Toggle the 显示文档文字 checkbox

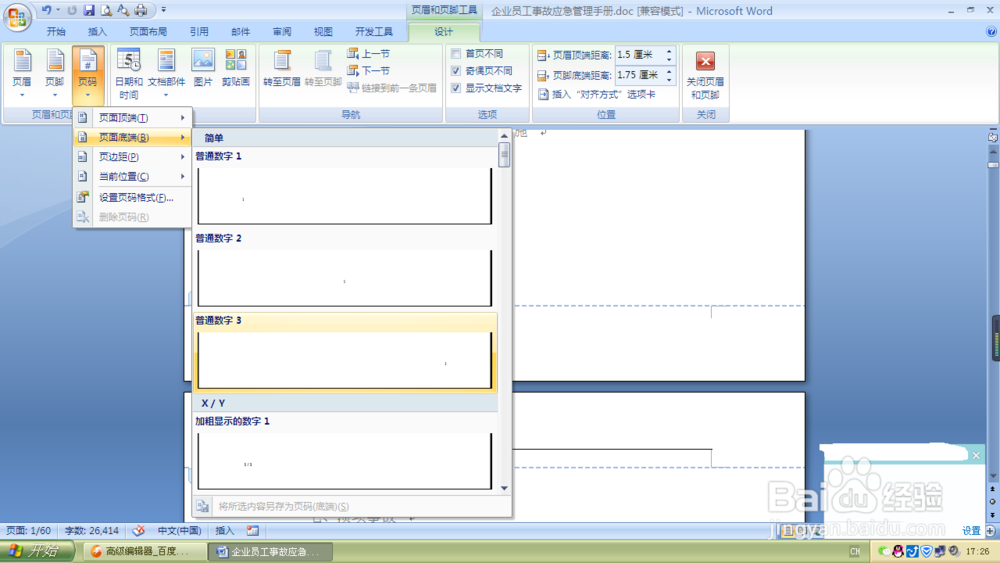455,88
